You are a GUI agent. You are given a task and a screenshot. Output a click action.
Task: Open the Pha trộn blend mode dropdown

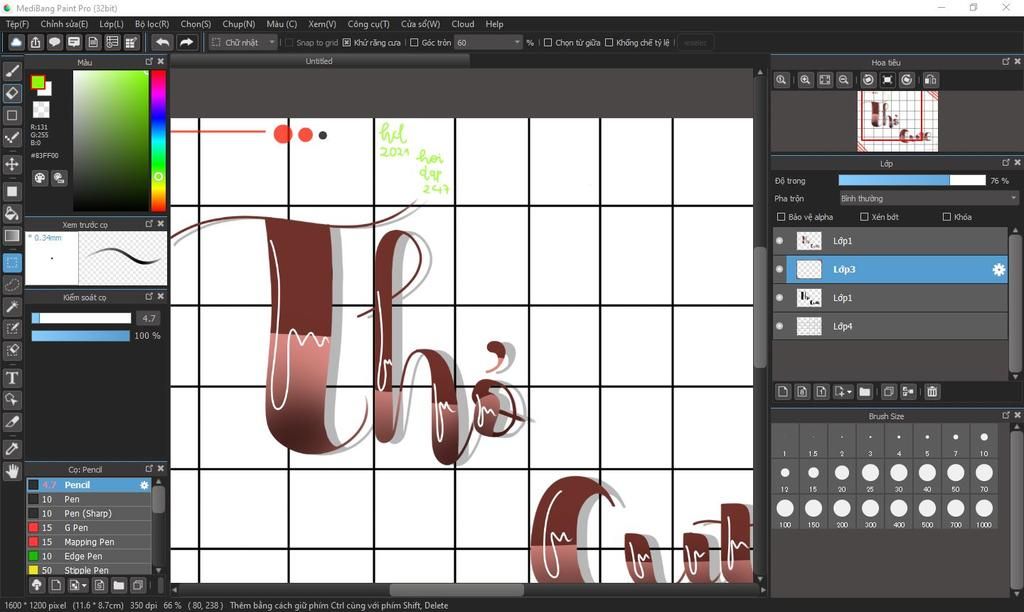tap(929, 199)
